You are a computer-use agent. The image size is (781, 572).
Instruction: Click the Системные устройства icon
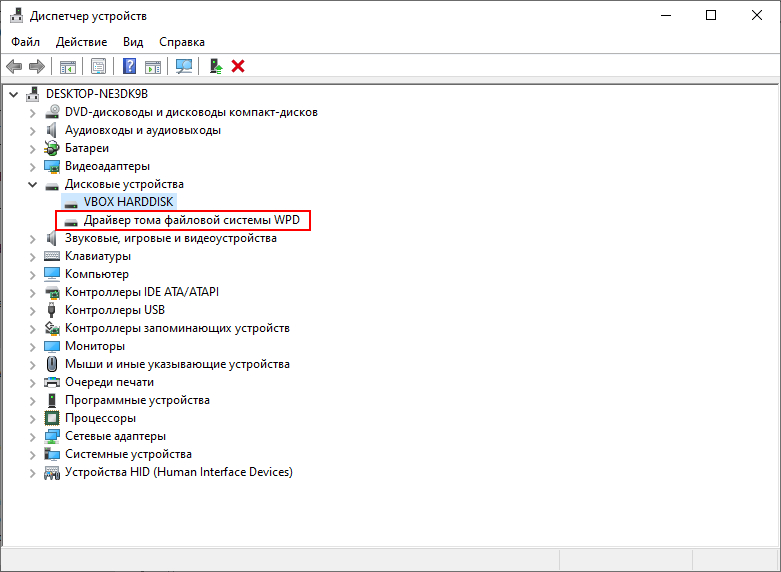pos(52,454)
